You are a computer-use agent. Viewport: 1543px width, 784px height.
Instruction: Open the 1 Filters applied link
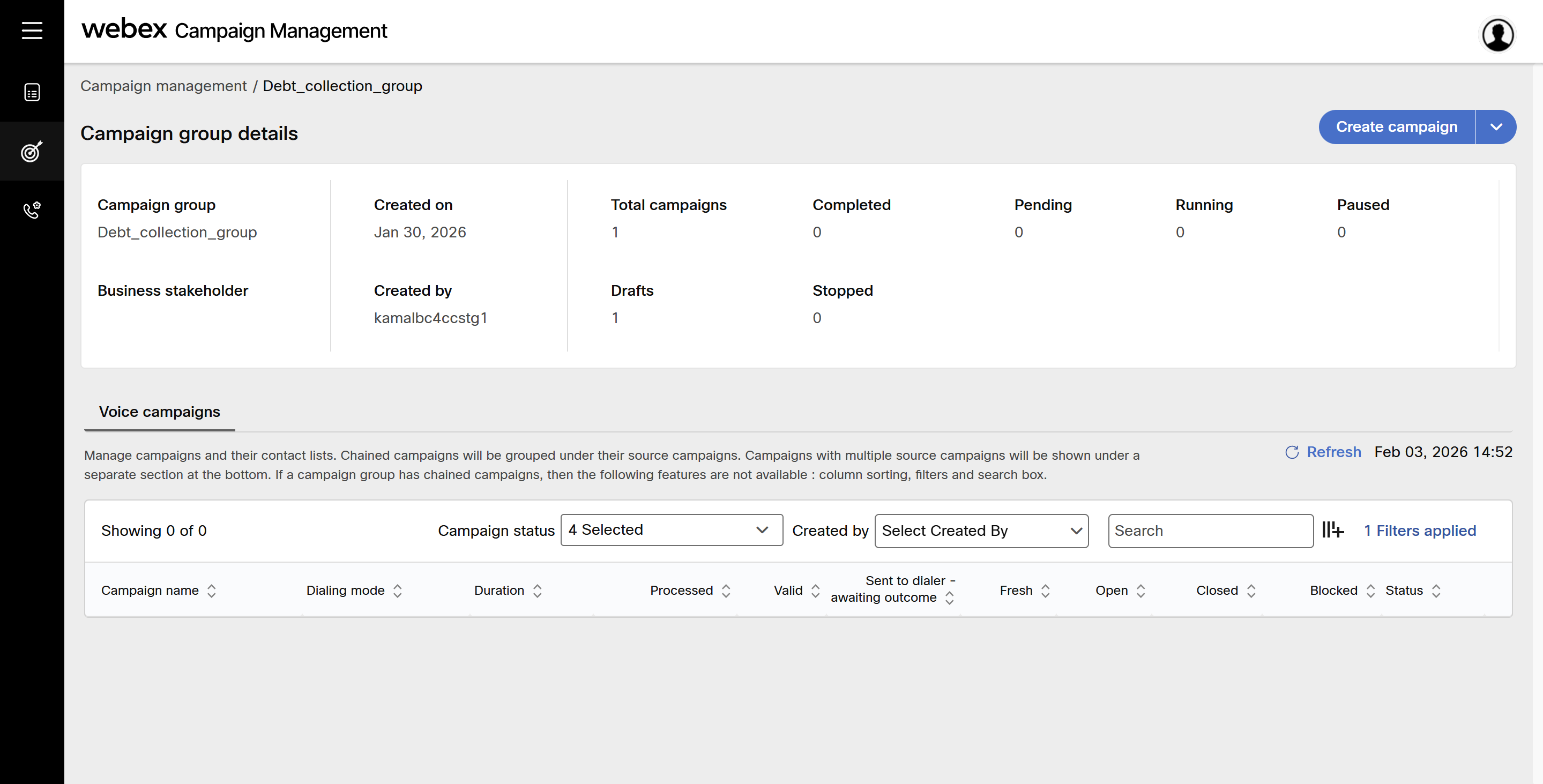coord(1420,531)
